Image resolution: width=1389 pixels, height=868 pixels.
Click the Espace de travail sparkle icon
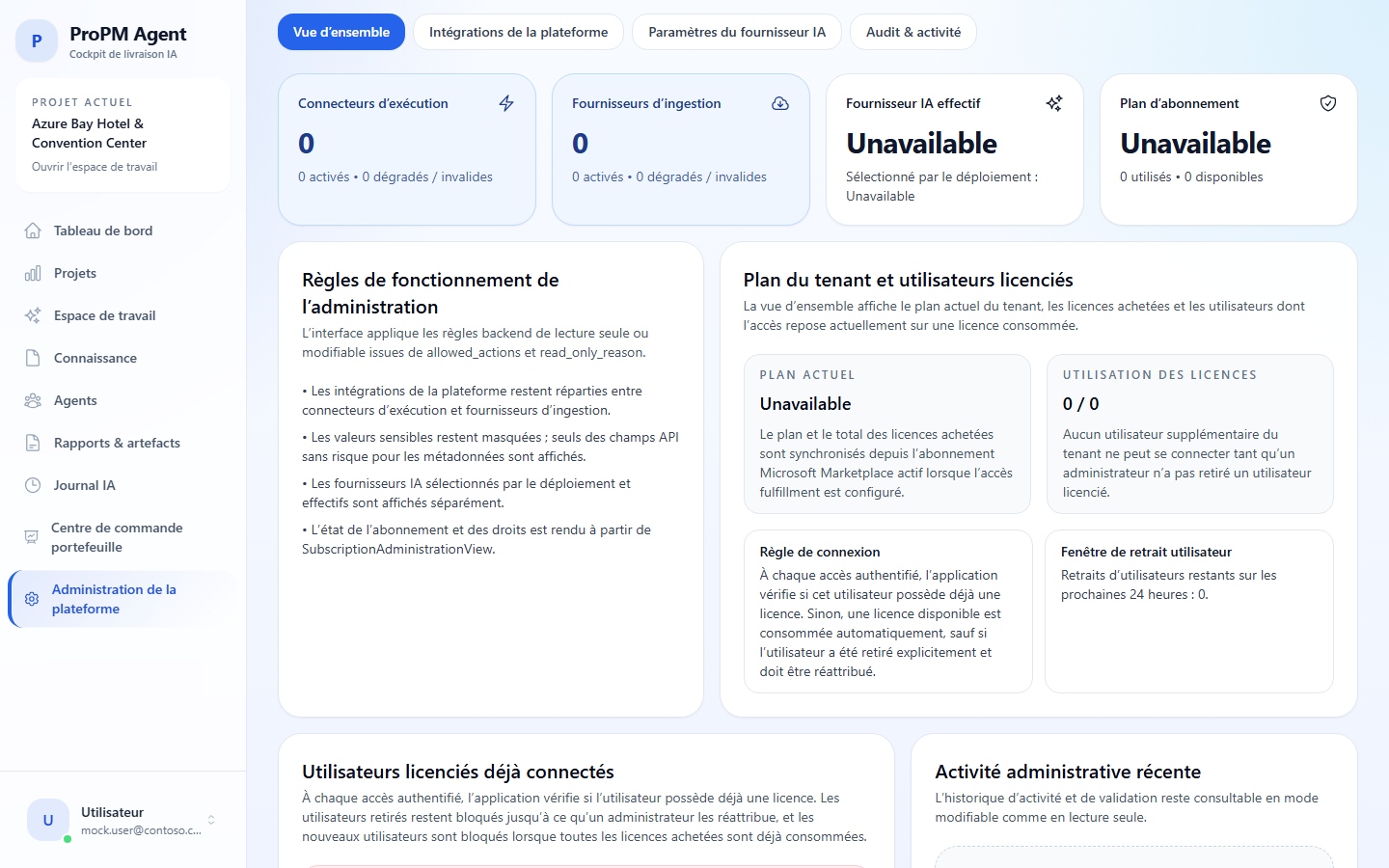tap(33, 315)
